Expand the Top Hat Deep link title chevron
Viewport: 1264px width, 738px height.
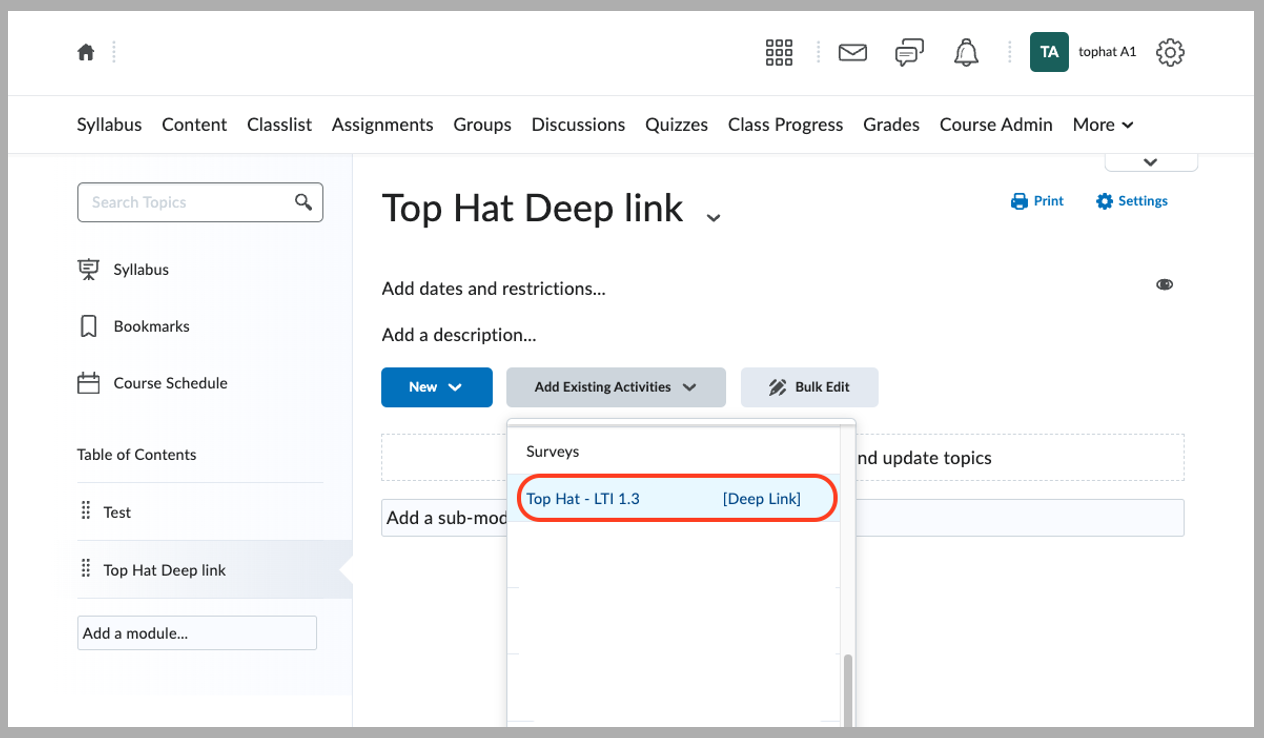[x=712, y=216]
